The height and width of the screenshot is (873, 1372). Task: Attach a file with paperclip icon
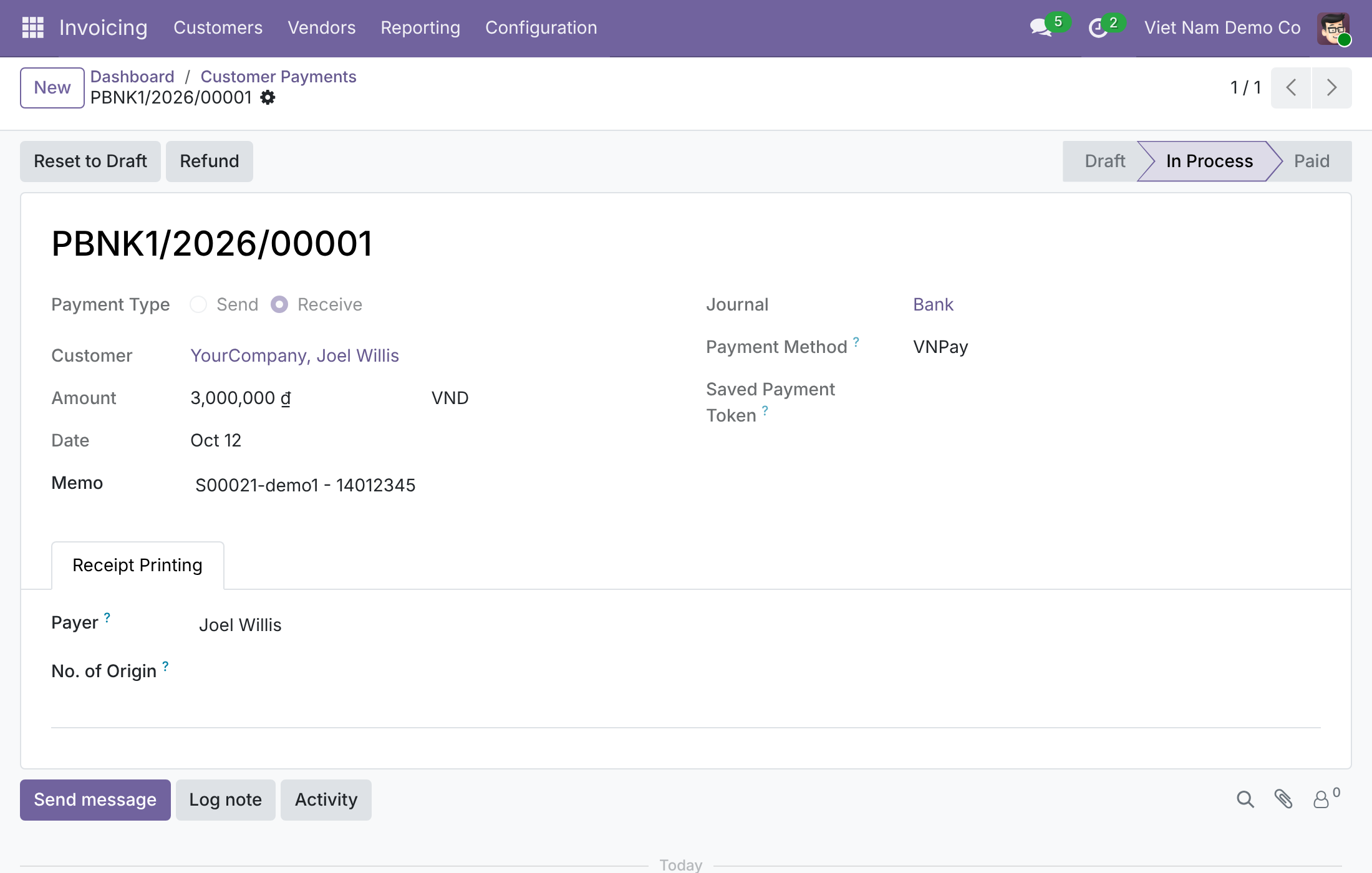1283,799
